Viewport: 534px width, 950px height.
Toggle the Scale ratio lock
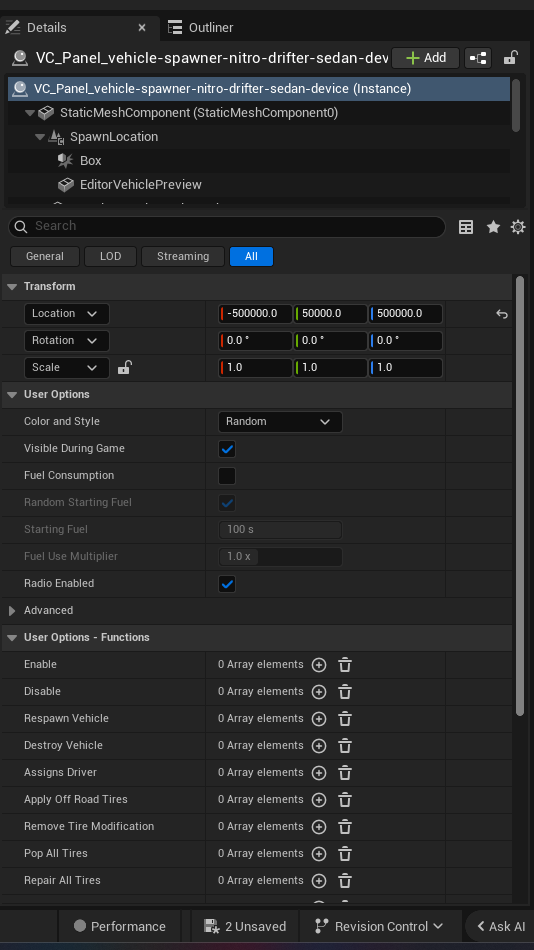point(124,367)
